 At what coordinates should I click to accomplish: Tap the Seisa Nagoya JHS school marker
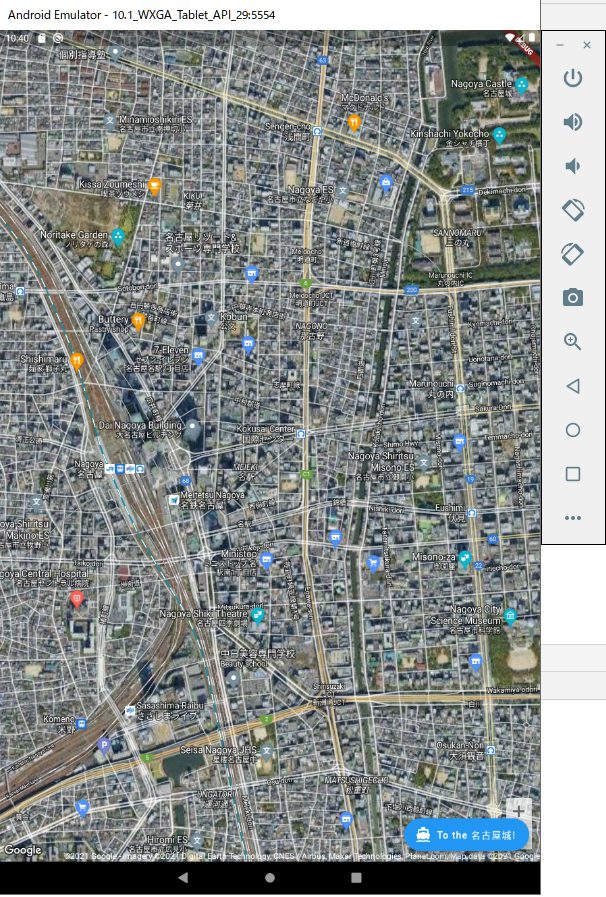coord(266,750)
